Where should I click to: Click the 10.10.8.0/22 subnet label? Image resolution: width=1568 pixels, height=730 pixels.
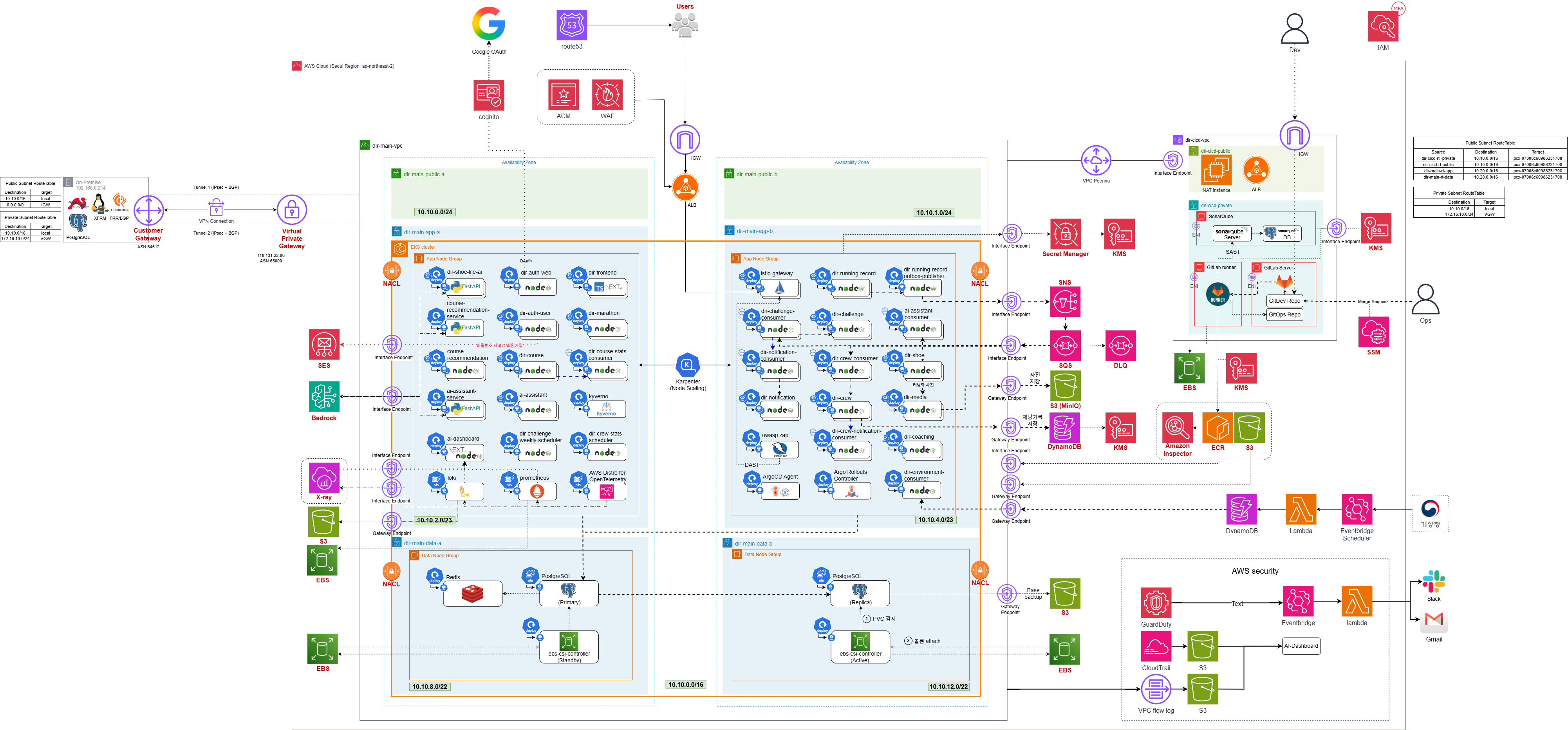coord(430,687)
